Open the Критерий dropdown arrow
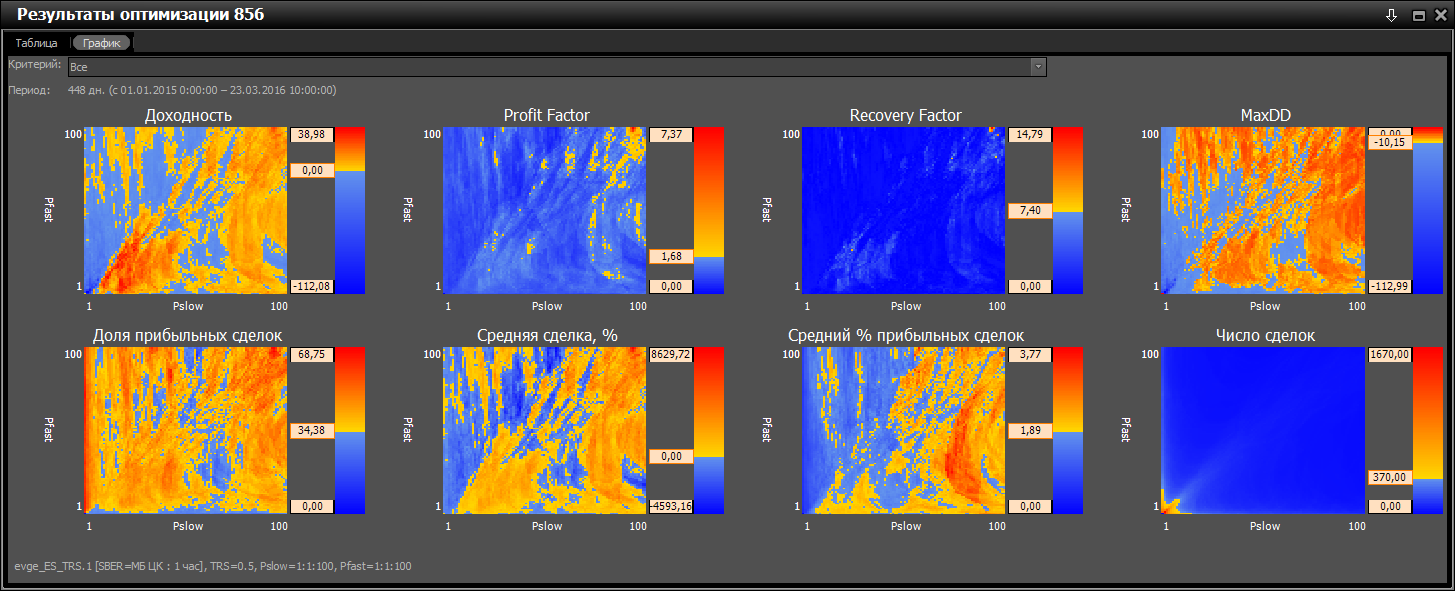The height and width of the screenshot is (591, 1455). click(x=1039, y=66)
